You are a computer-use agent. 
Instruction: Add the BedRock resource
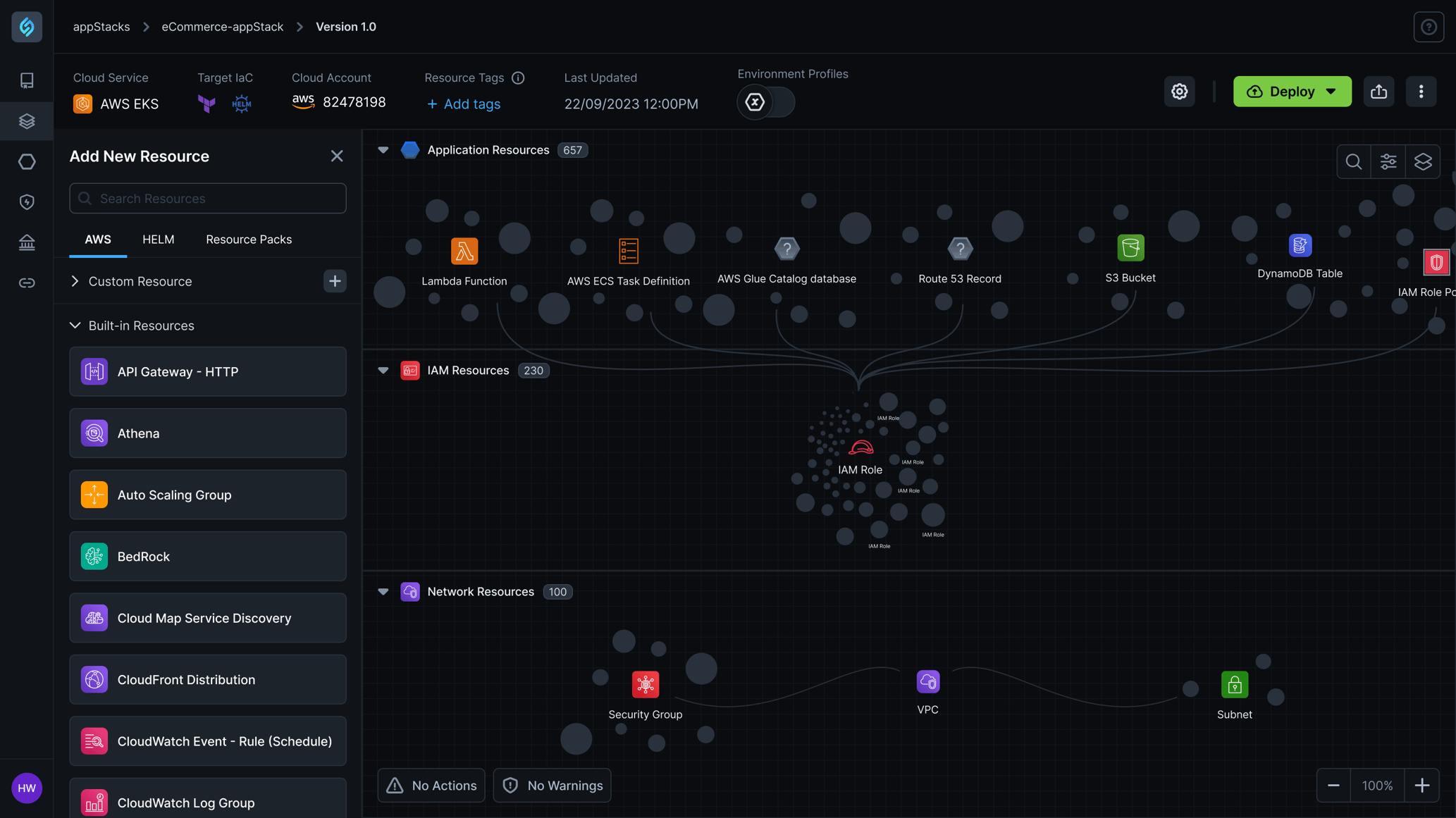click(x=207, y=556)
